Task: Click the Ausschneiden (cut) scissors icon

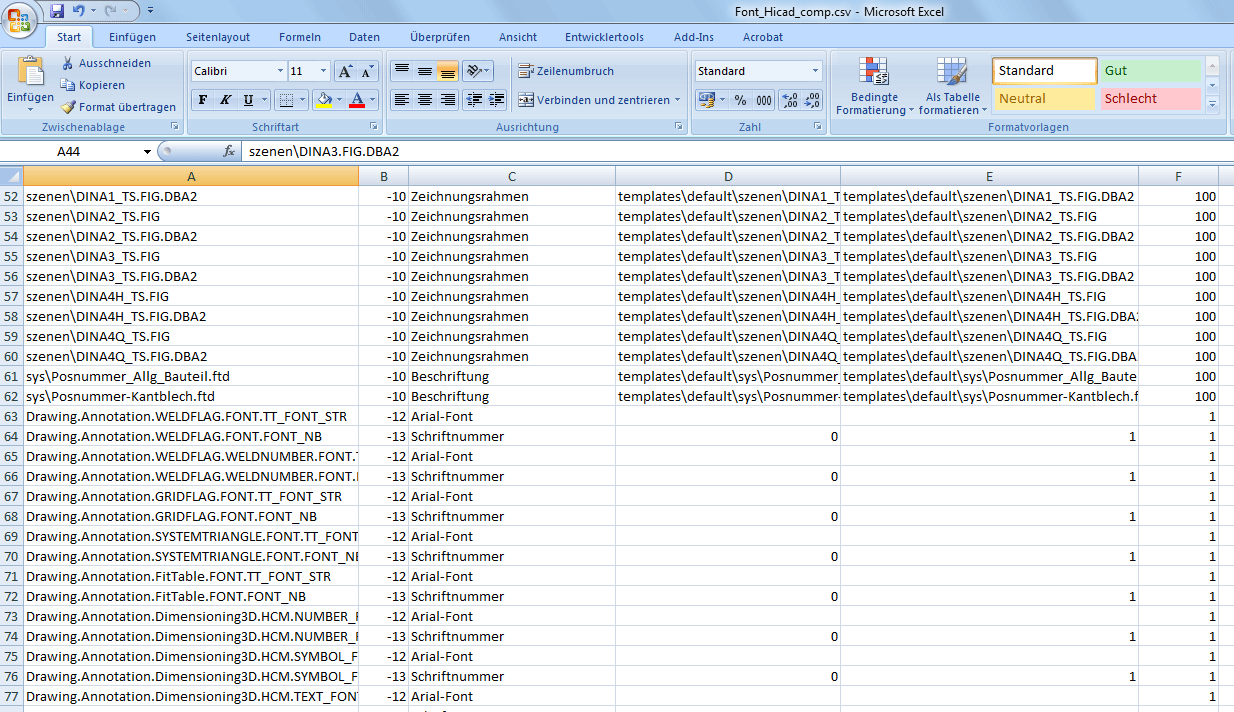Action: (68, 63)
